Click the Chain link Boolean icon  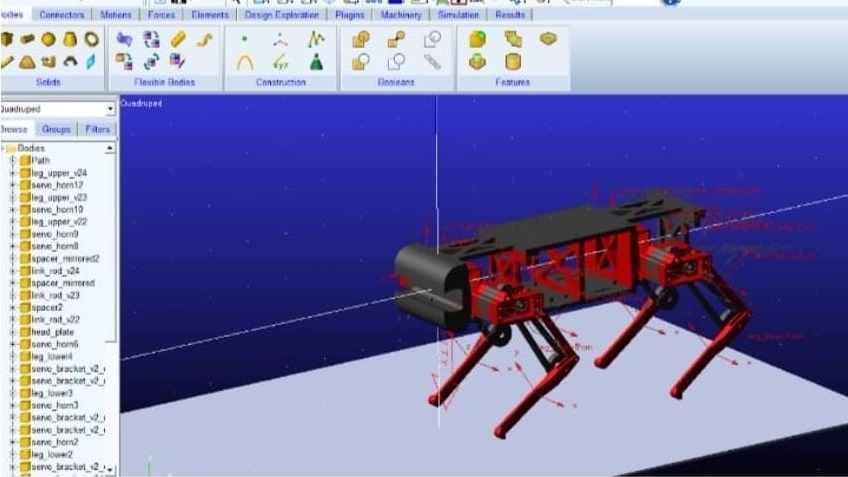click(x=432, y=62)
